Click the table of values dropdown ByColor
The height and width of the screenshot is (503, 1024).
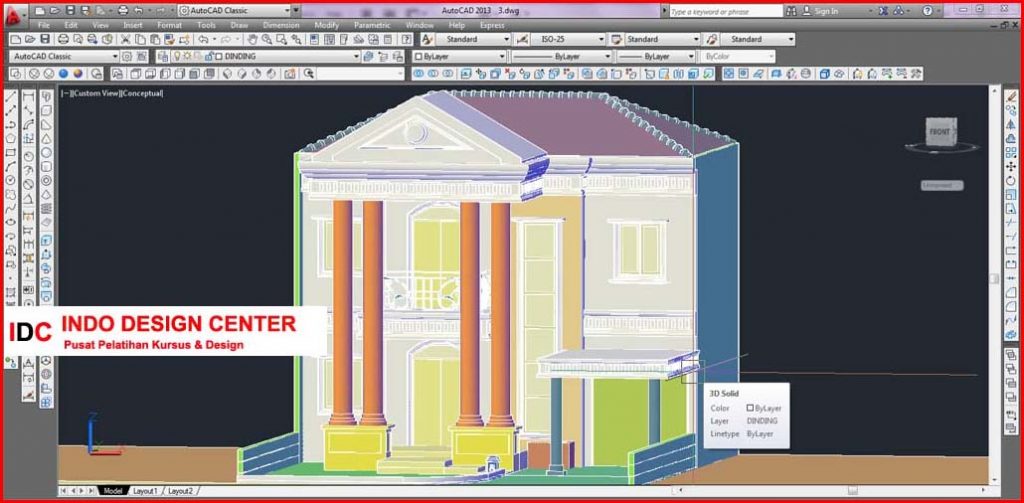[737, 57]
